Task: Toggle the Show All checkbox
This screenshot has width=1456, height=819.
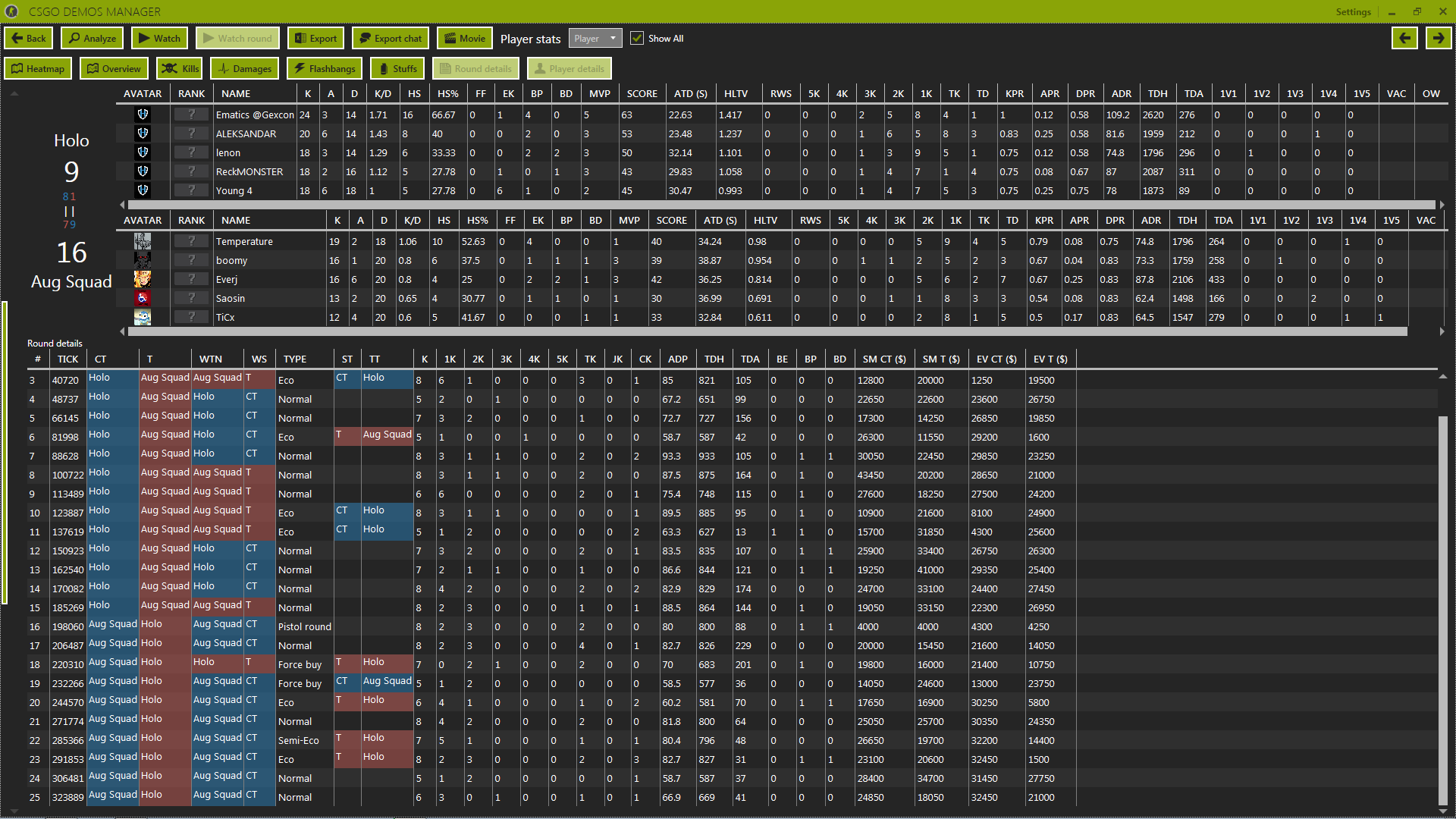Action: 637,38
